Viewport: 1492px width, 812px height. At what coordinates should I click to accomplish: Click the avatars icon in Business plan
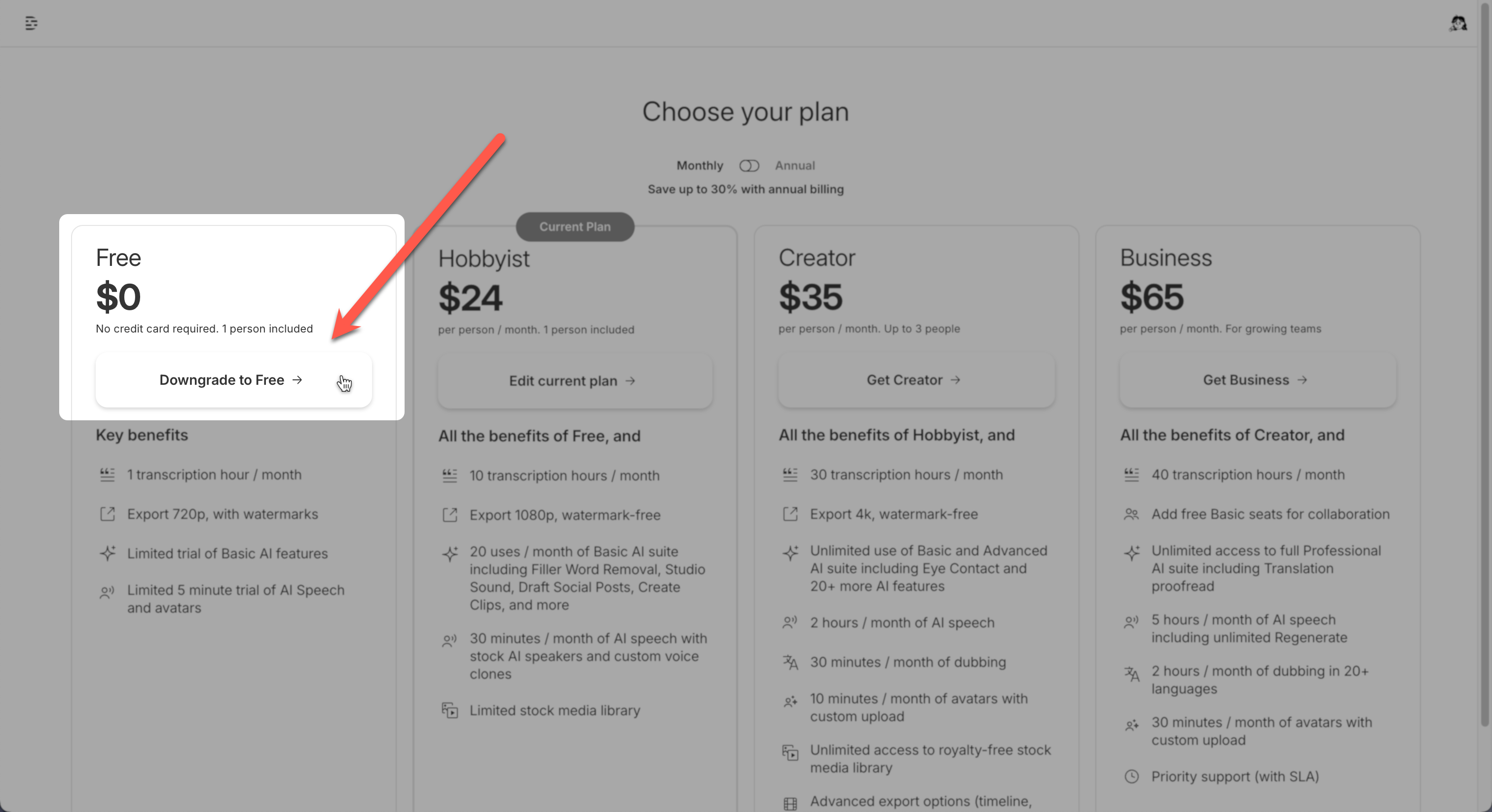click(1131, 725)
